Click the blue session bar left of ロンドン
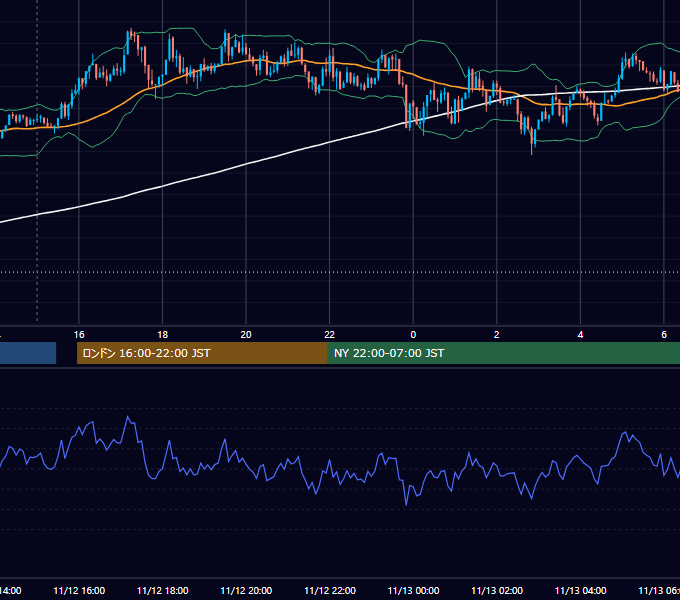Screen dimensions: 680x600 point(28,353)
